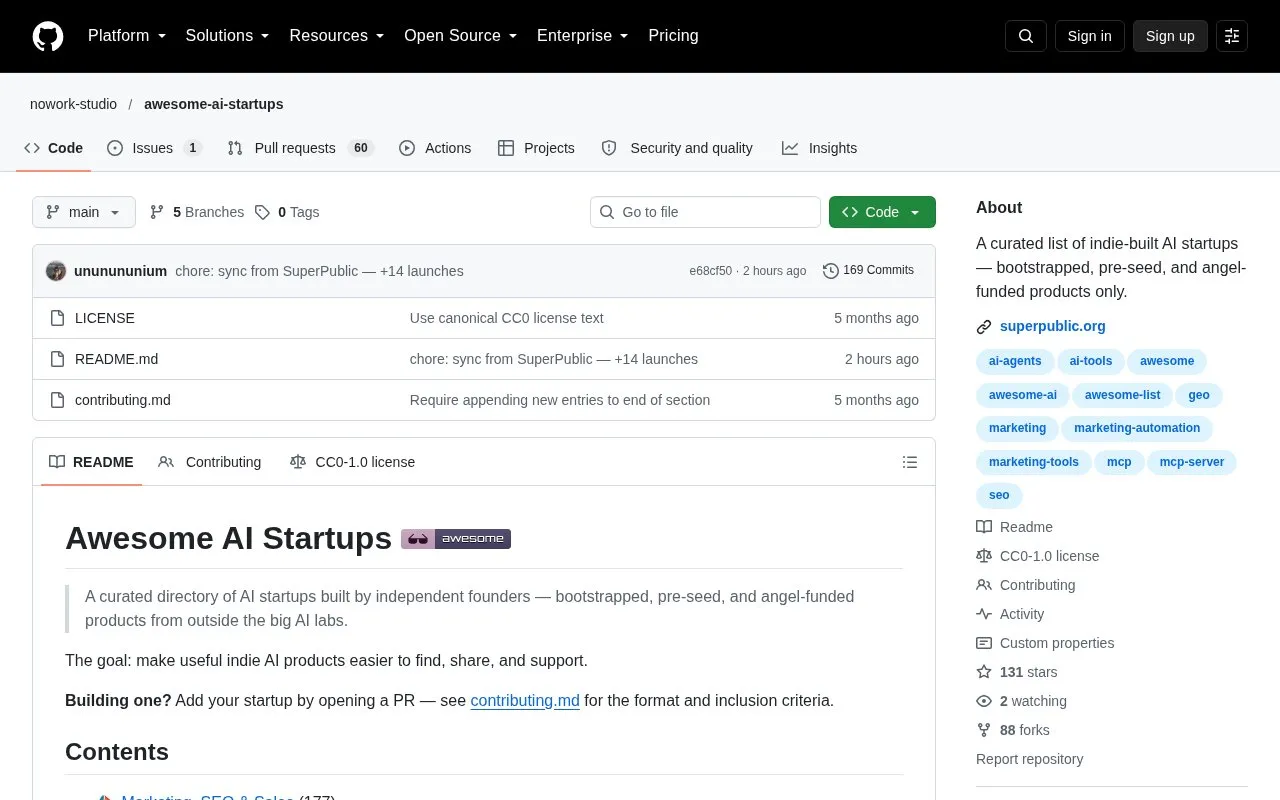Click the Sign in button
This screenshot has height=800, width=1280.
[x=1089, y=36]
